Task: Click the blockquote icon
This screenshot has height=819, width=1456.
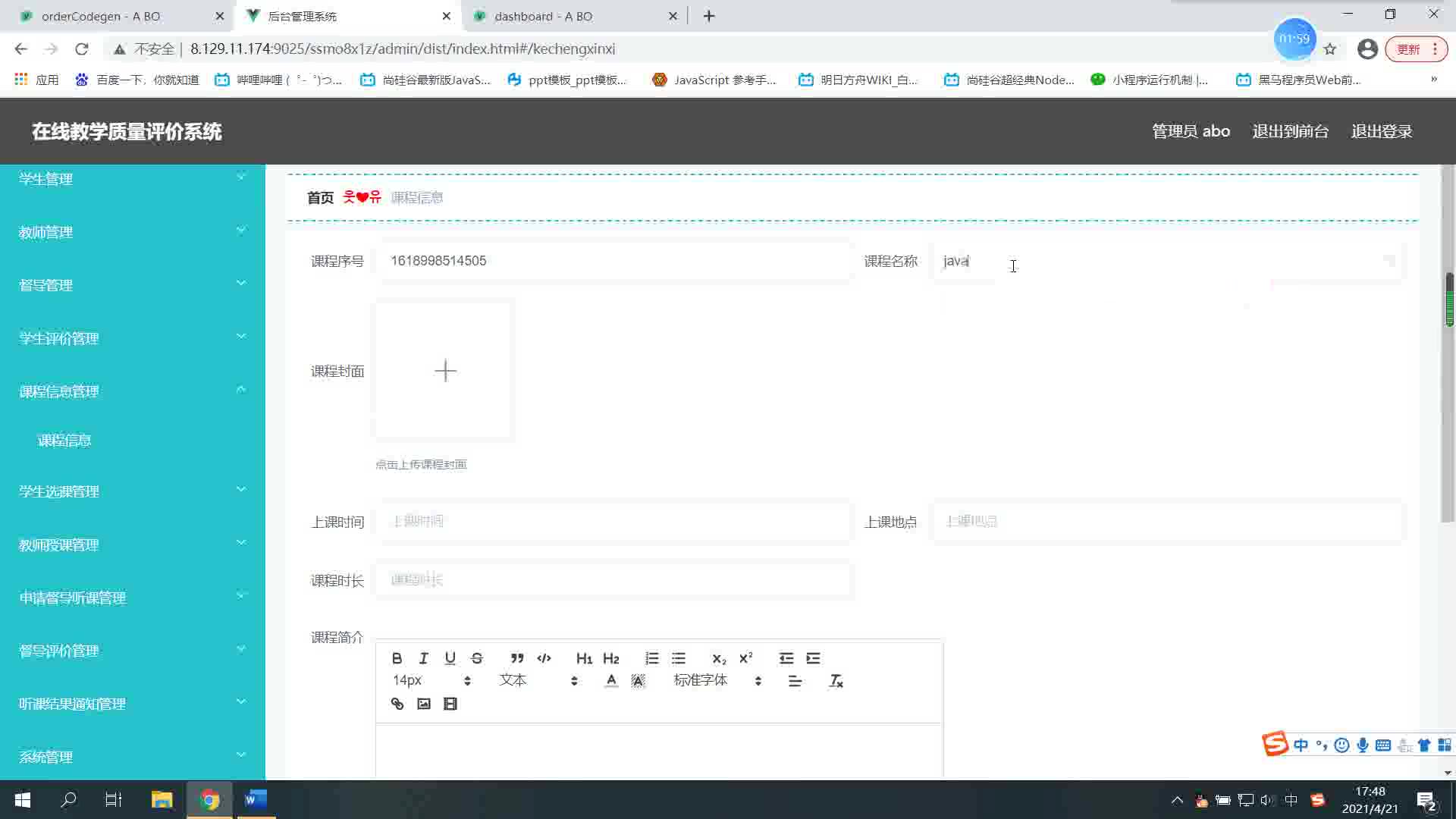Action: (x=517, y=658)
